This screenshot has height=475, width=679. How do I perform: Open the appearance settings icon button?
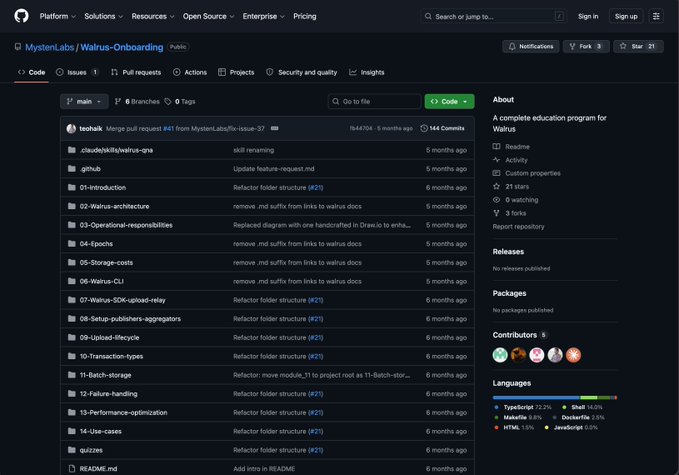(x=656, y=16)
